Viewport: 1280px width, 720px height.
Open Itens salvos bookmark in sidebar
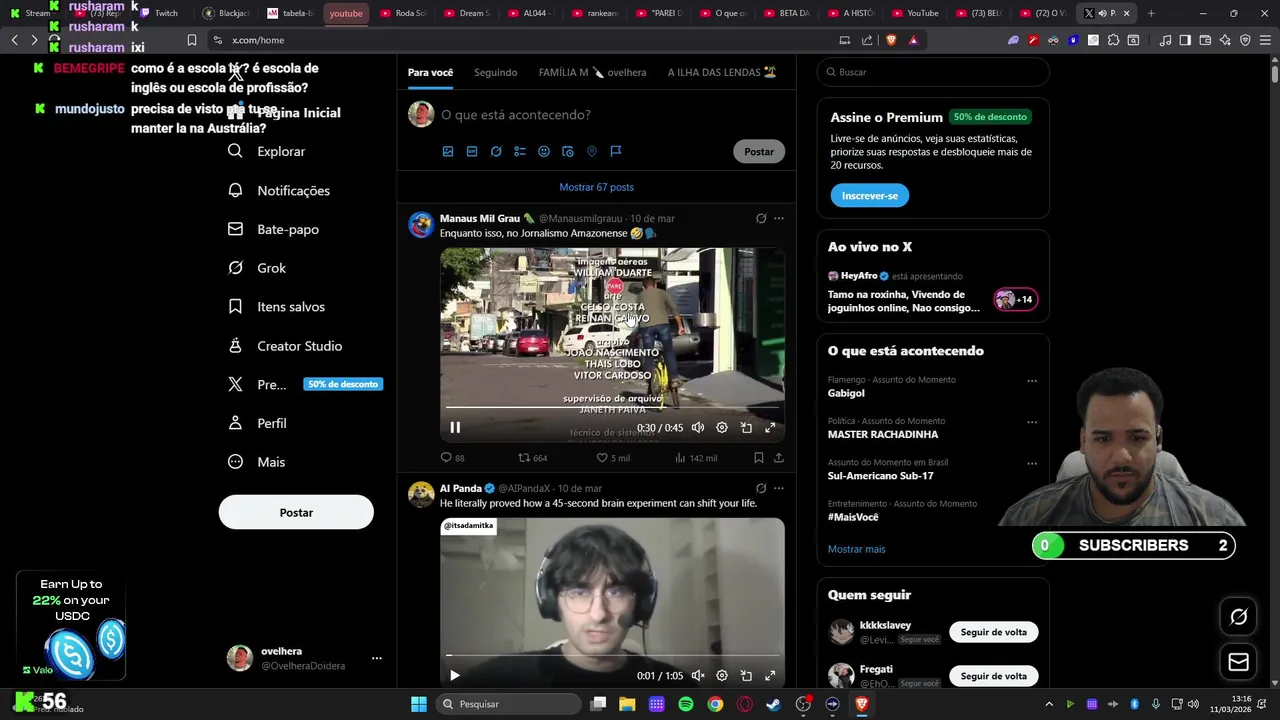(x=276, y=307)
